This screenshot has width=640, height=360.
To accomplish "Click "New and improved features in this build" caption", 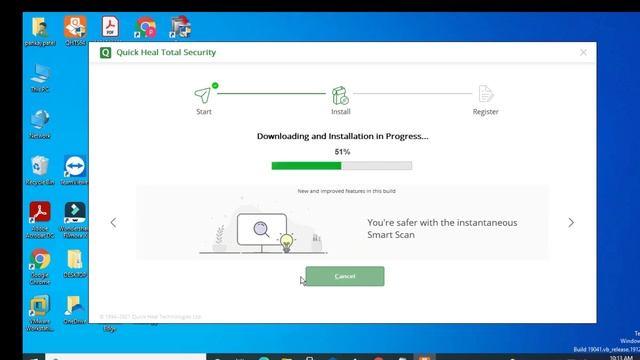I will pos(346,191).
